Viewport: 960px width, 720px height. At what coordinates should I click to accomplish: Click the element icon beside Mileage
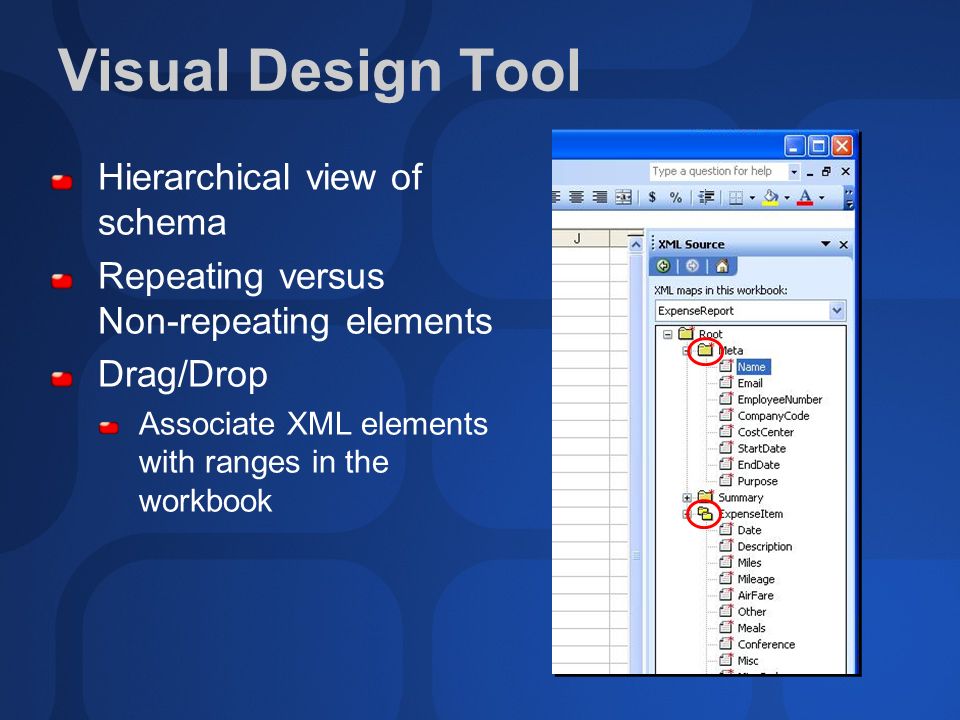tap(726, 578)
